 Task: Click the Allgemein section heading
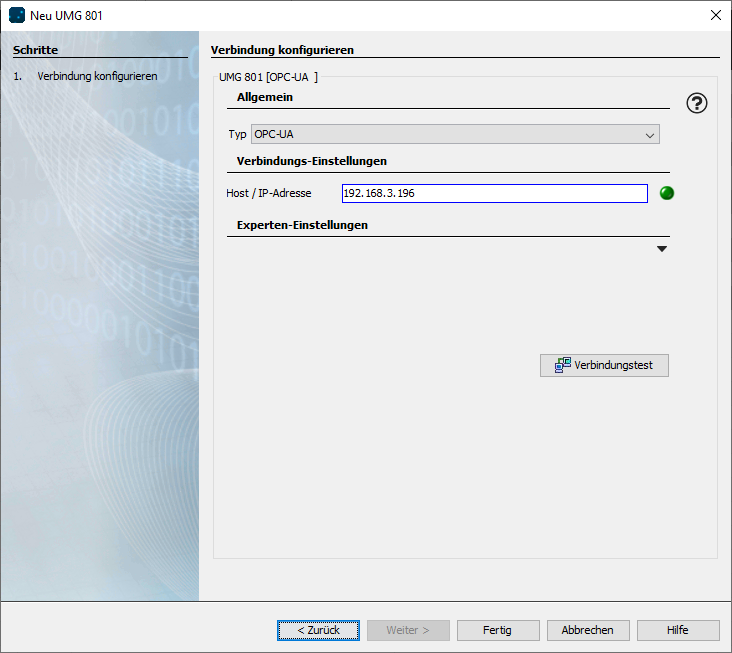(x=265, y=97)
